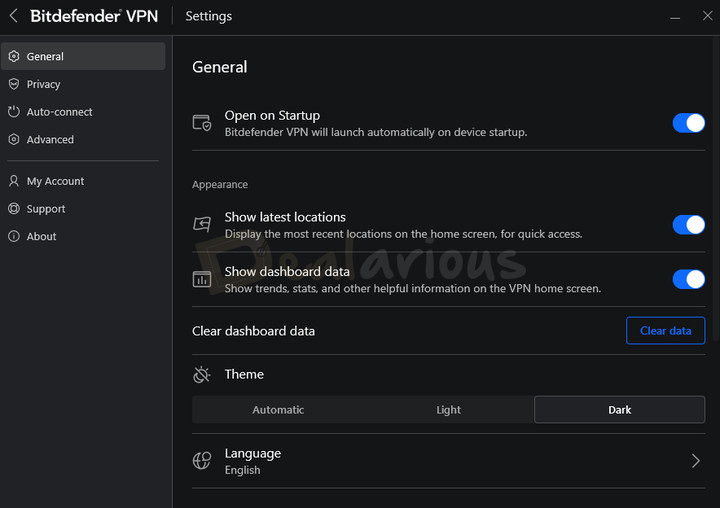The width and height of the screenshot is (720, 508).
Task: Click the Open on Startup window icon
Action: 202,123
